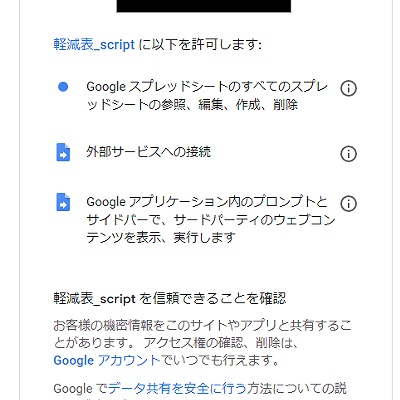Click the 方法についての説 text at bottom

point(296,388)
